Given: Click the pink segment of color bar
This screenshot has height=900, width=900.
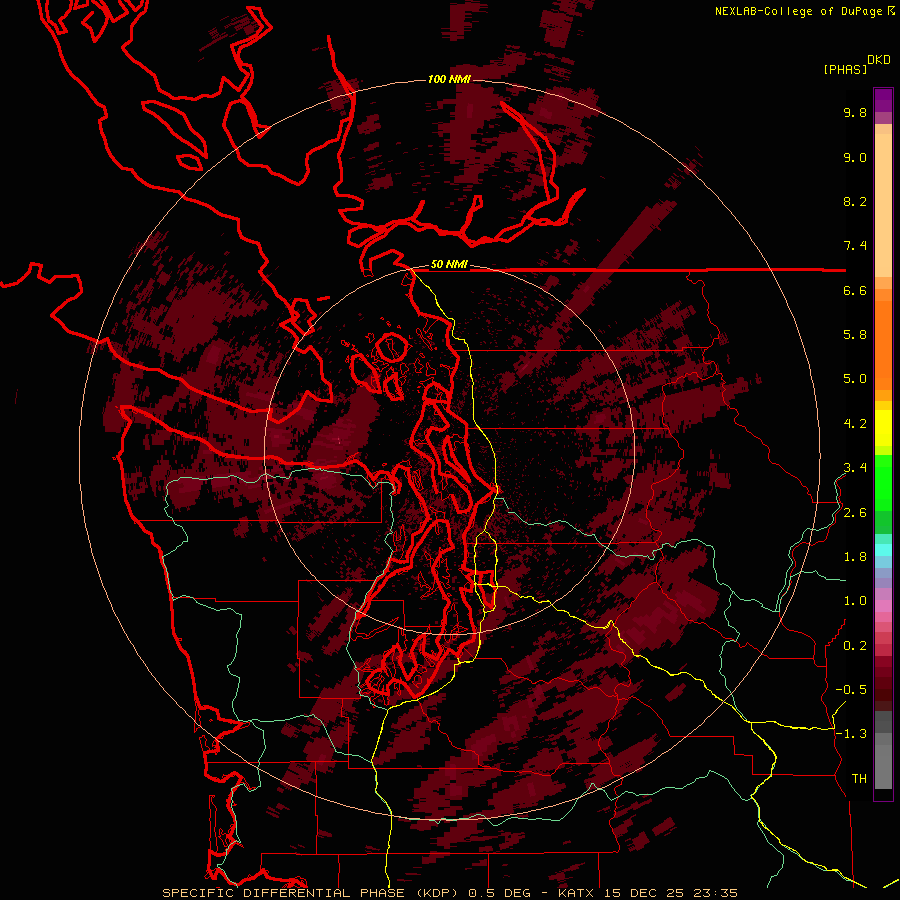Looking at the screenshot, I should pos(883,606).
